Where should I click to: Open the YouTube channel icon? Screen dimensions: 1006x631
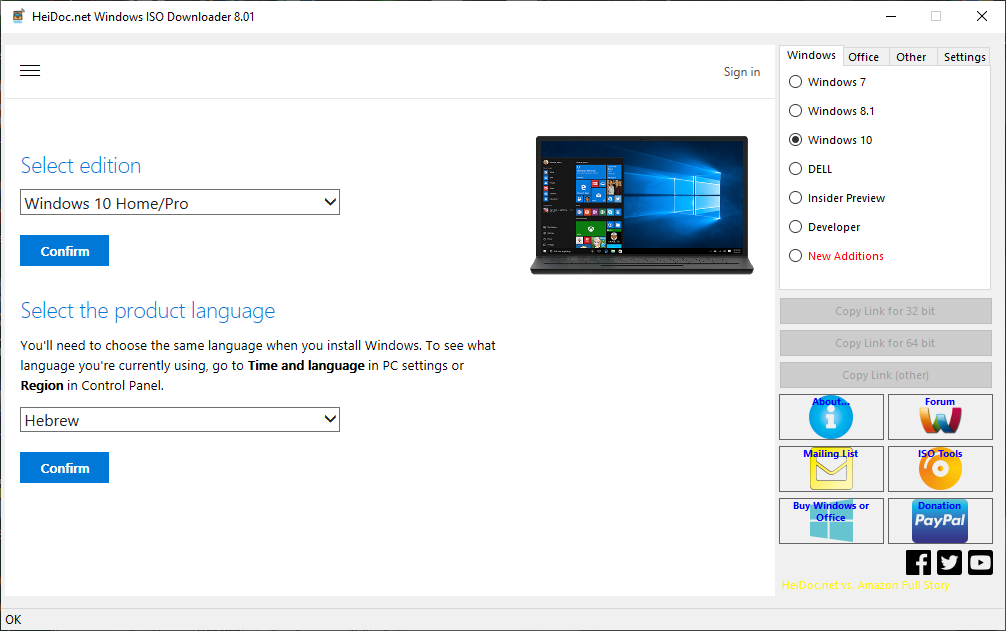[980, 562]
